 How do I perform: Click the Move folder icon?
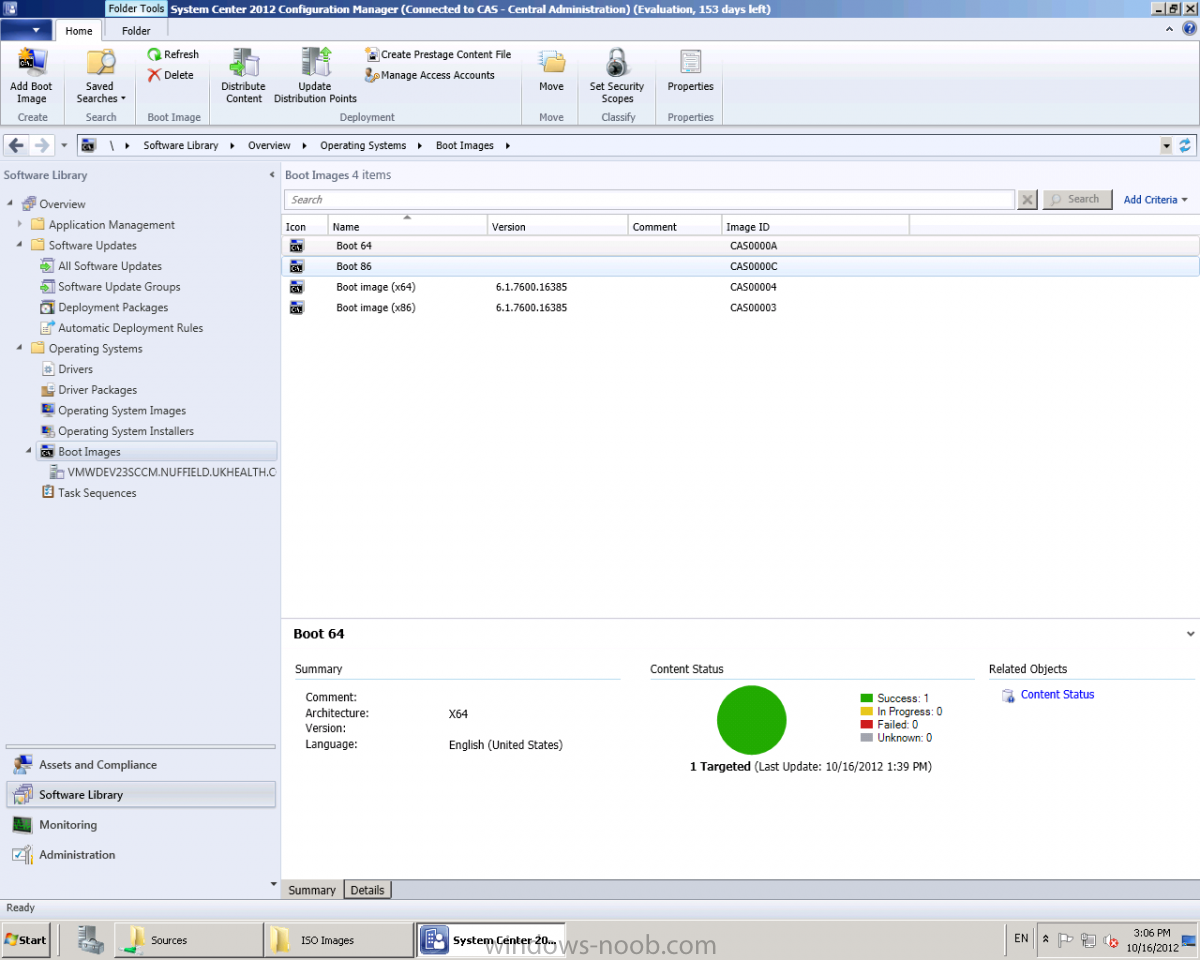pos(551,63)
